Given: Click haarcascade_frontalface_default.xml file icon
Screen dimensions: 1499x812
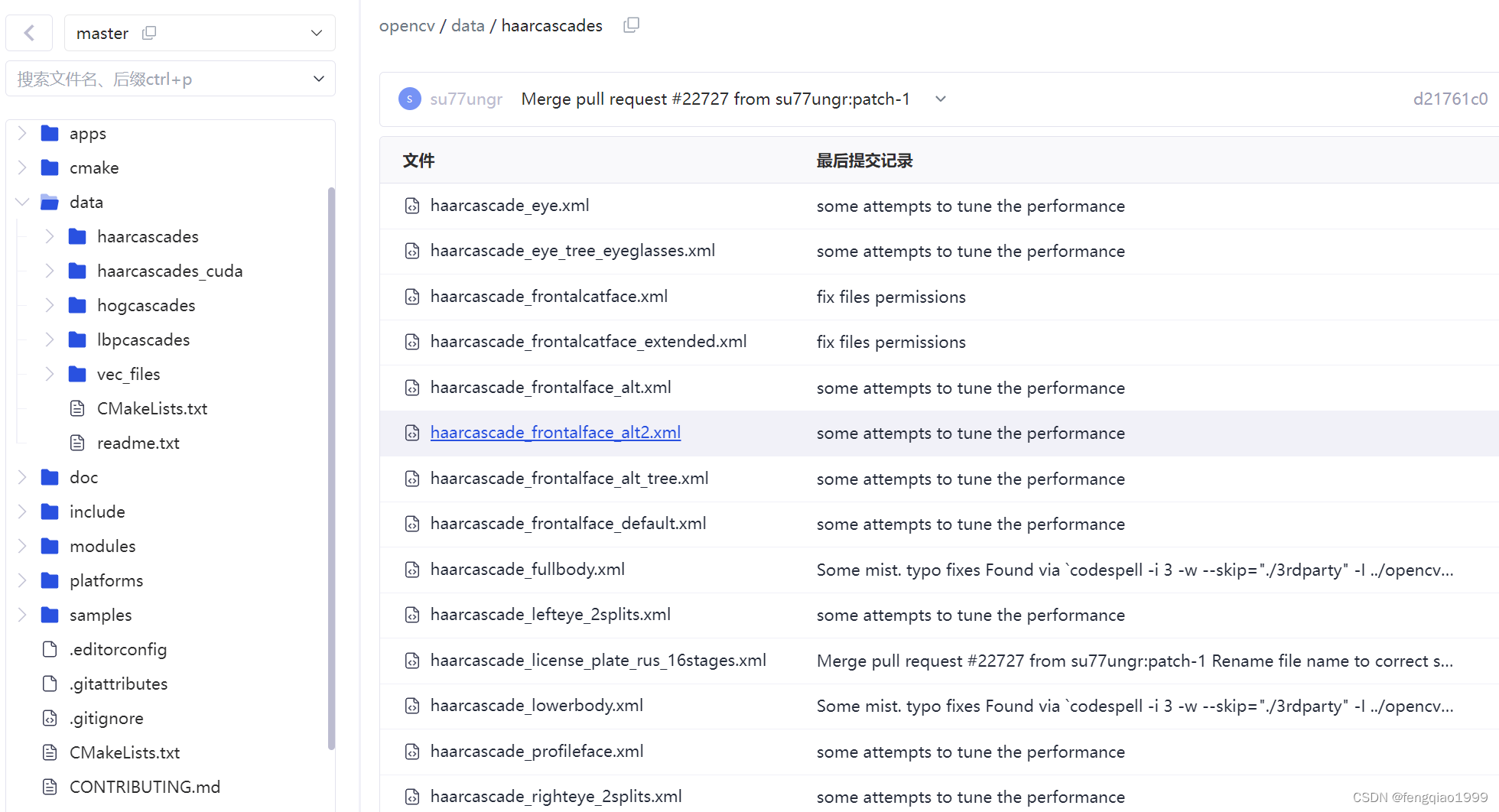Looking at the screenshot, I should 412,524.
